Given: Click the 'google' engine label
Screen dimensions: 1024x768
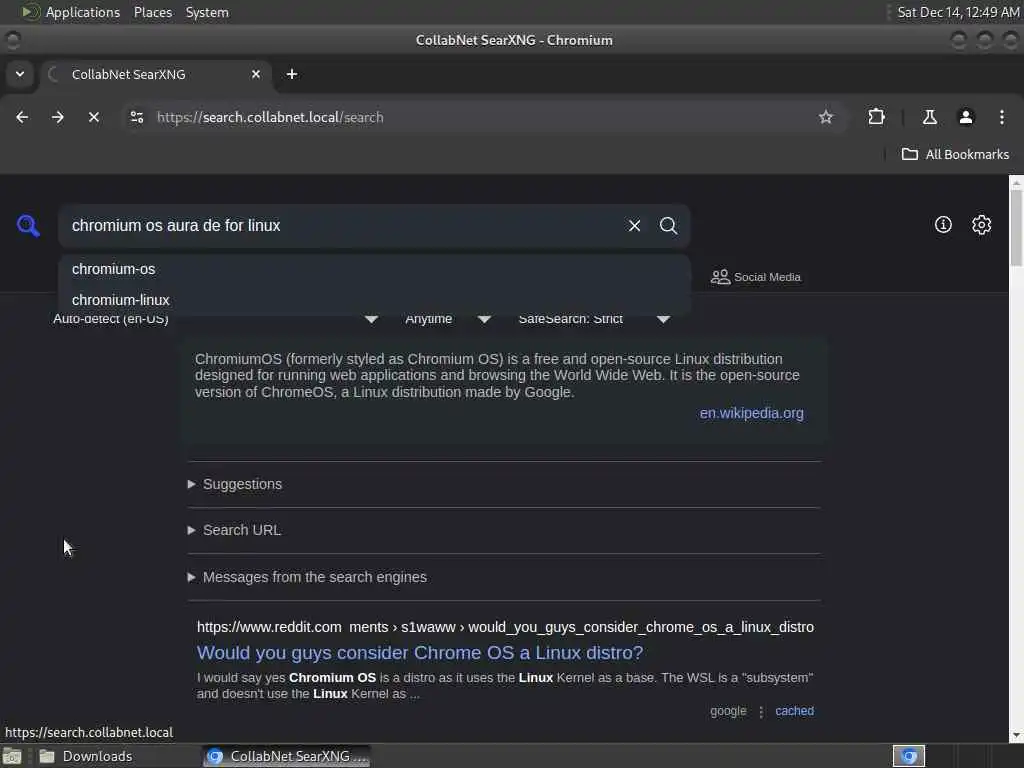Looking at the screenshot, I should click(728, 711).
